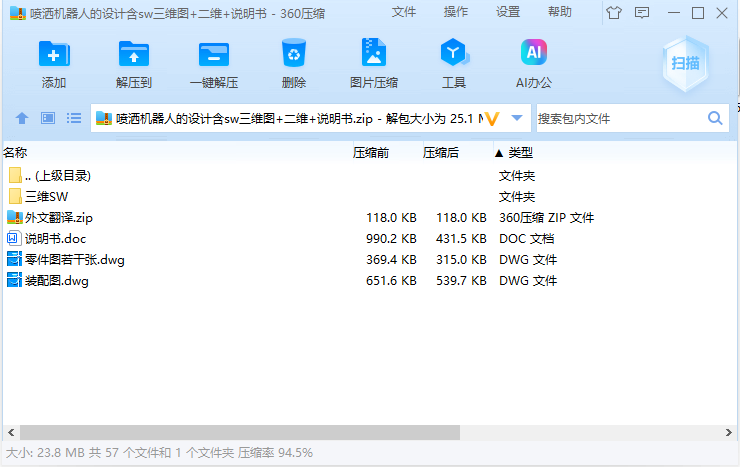Screen dimensions: 740x467
Task: Click the 315.0 KB compressed size cell
Action: (461, 259)
